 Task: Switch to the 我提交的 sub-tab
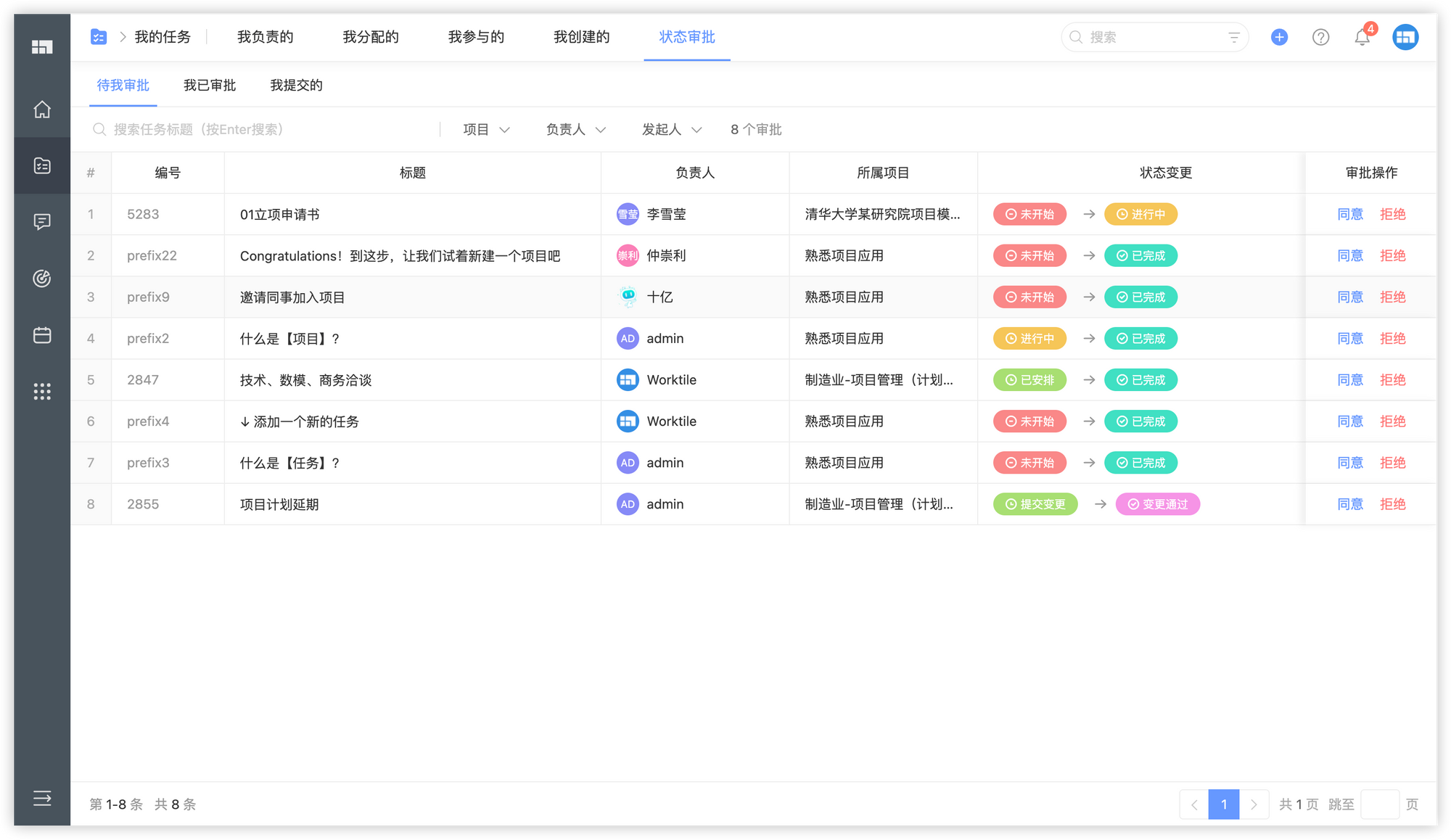tap(296, 86)
